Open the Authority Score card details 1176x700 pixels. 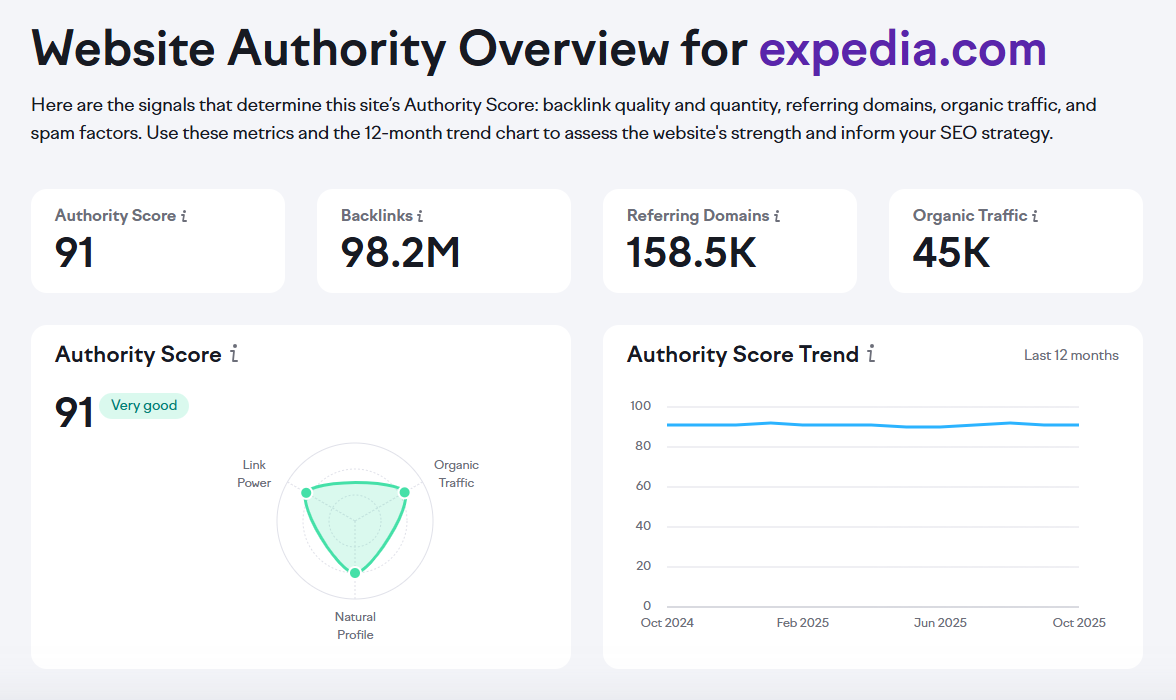[x=157, y=240]
